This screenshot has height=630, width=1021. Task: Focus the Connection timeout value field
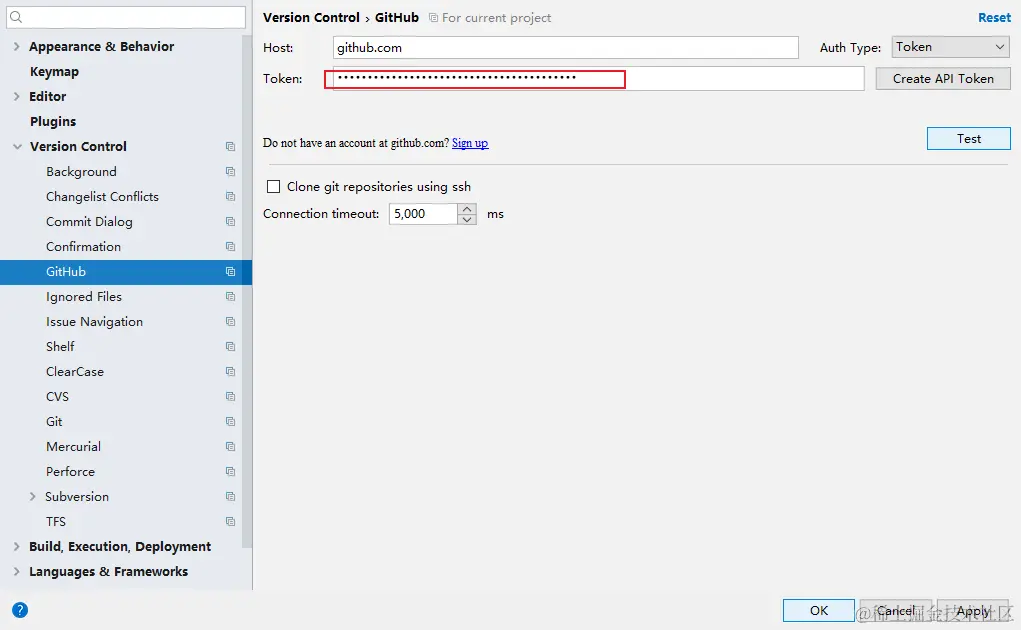(423, 214)
